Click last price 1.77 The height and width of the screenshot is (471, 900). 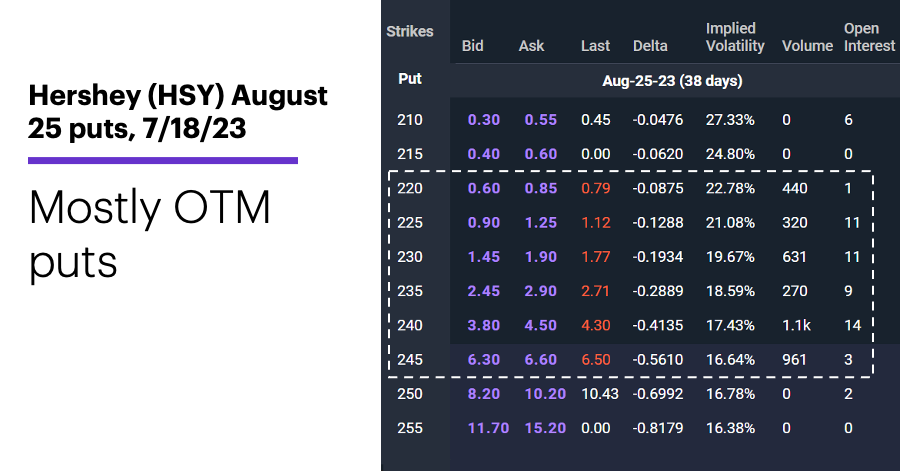click(x=596, y=257)
